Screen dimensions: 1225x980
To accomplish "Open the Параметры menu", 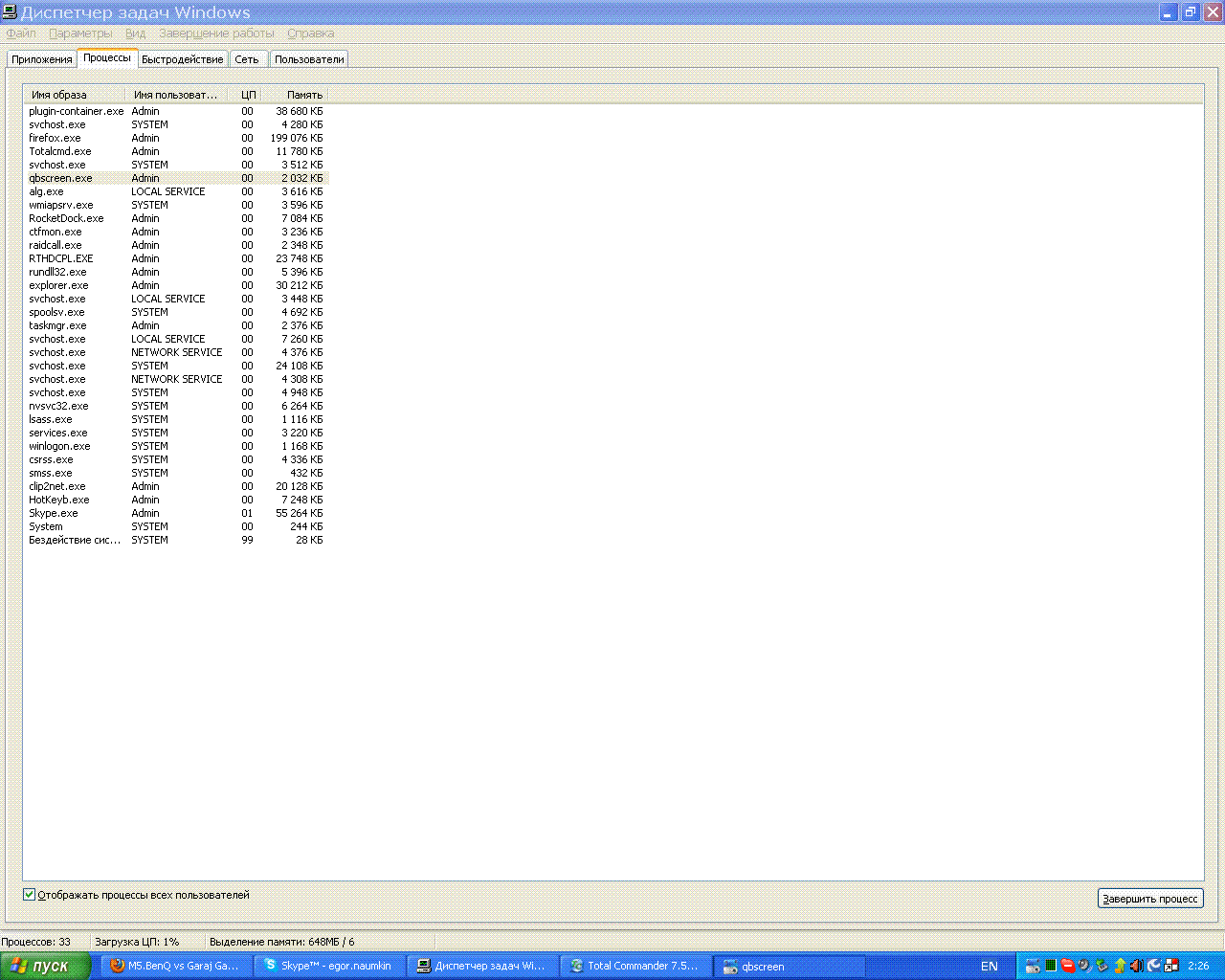I will [x=80, y=33].
